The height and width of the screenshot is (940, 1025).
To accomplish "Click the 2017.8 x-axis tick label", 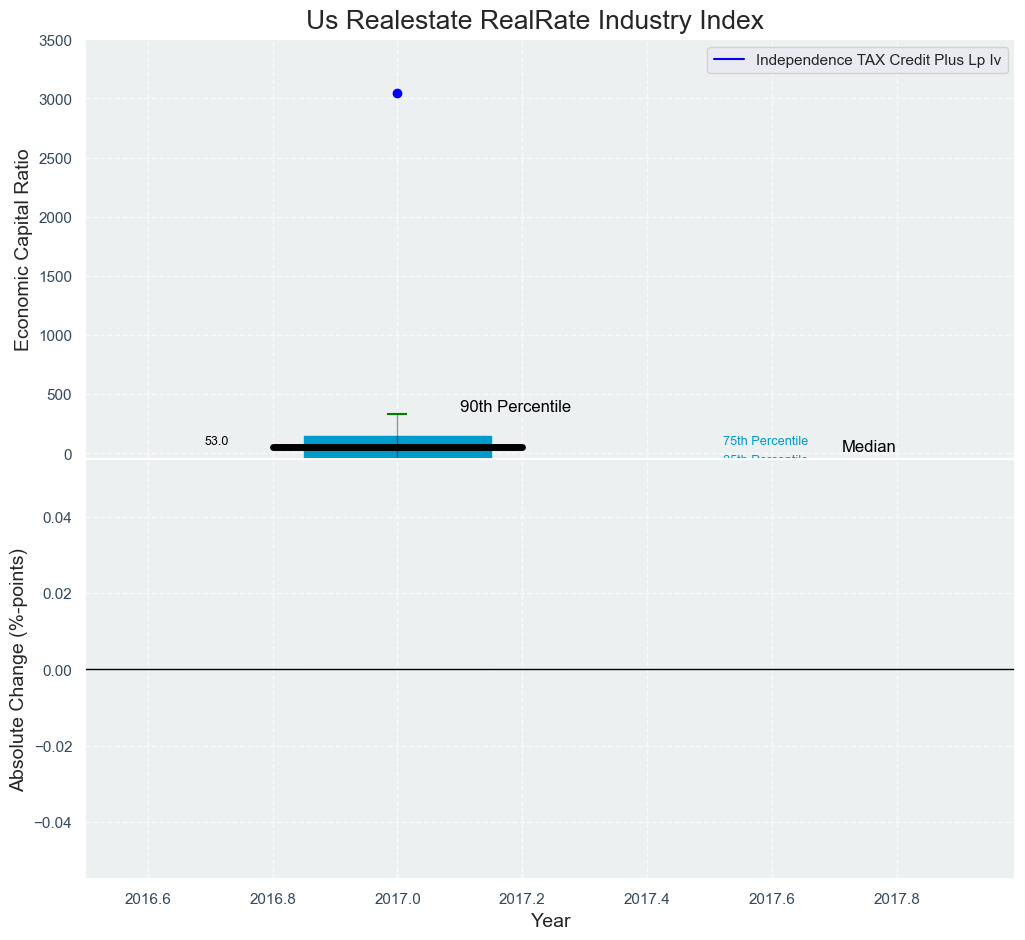I will (897, 897).
